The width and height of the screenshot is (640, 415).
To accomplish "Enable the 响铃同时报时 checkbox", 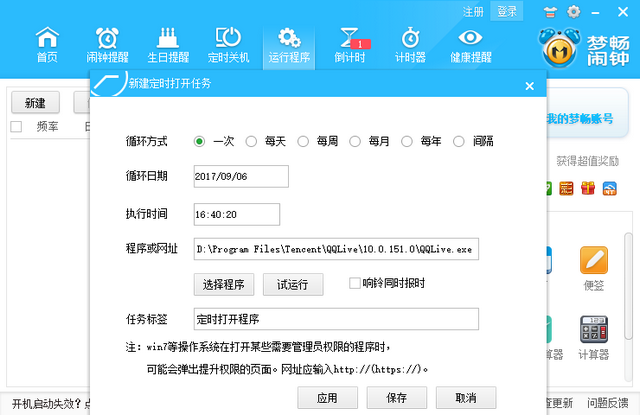I will (x=354, y=283).
